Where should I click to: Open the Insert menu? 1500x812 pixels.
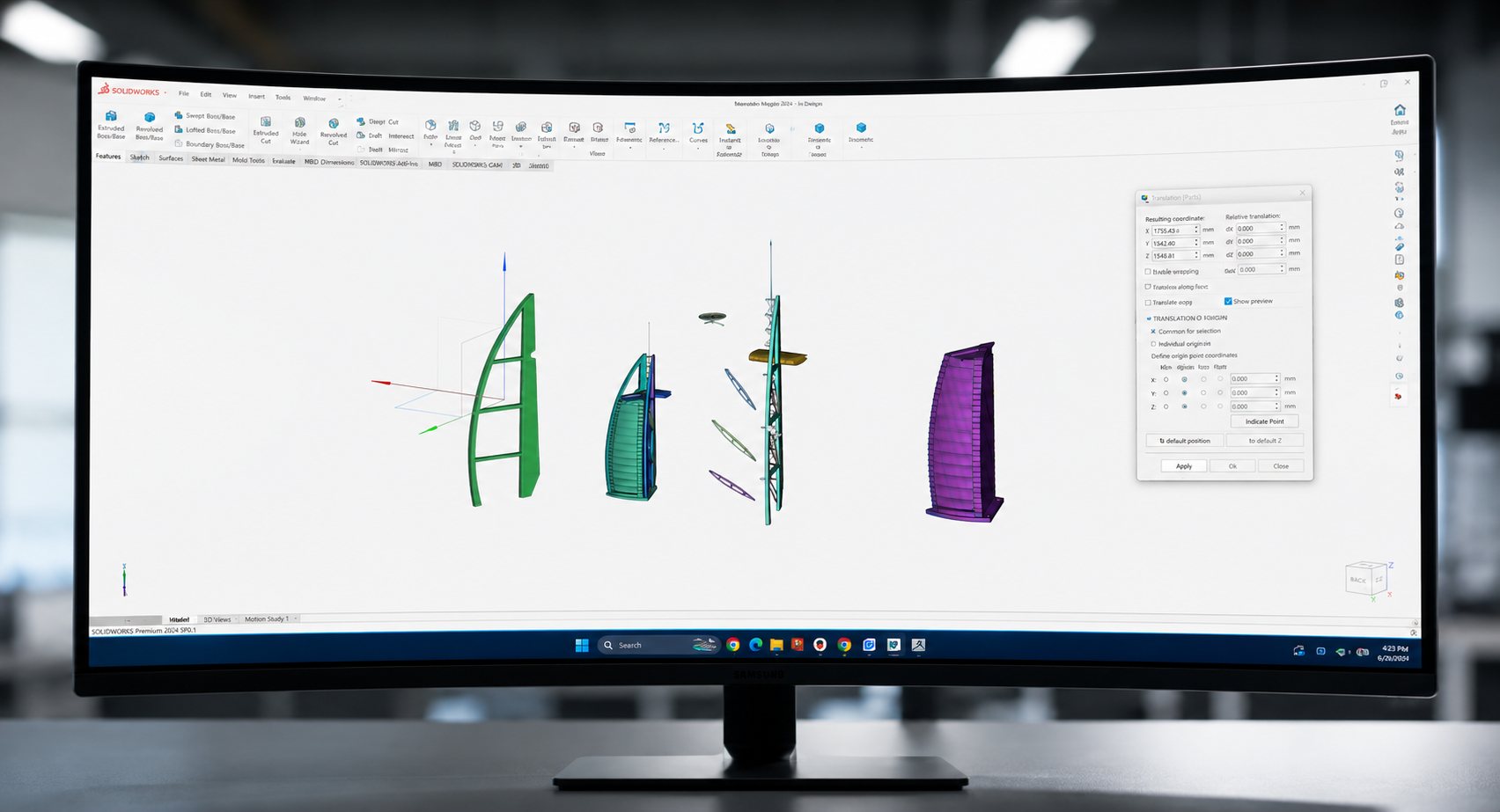coord(257,96)
